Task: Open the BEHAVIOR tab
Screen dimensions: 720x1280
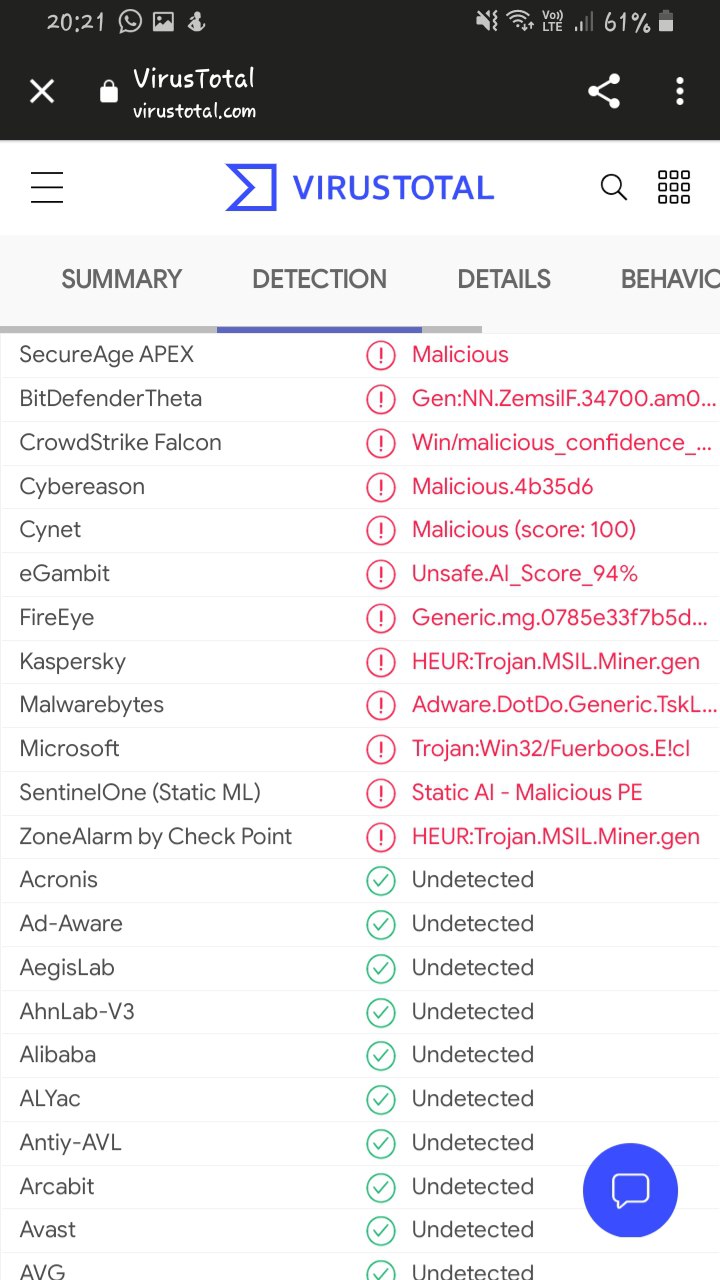Action: 670,279
